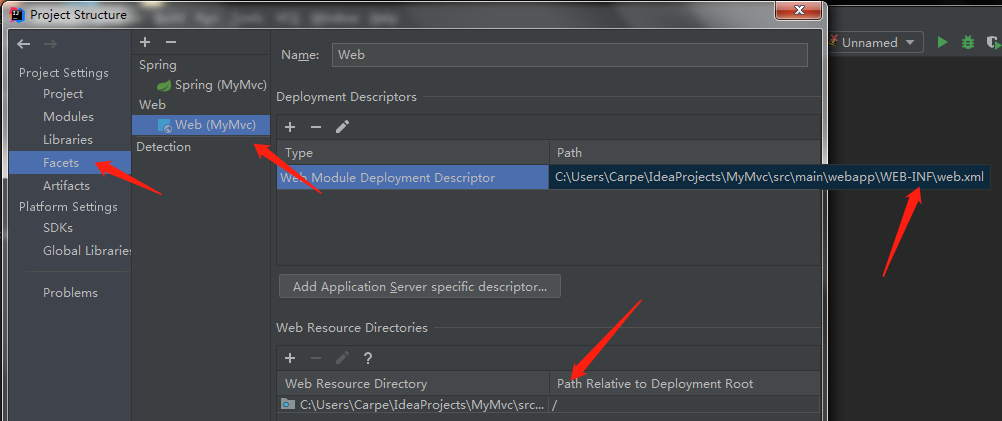
Task: Select Web (MyMvc) facet
Action: tap(201, 125)
